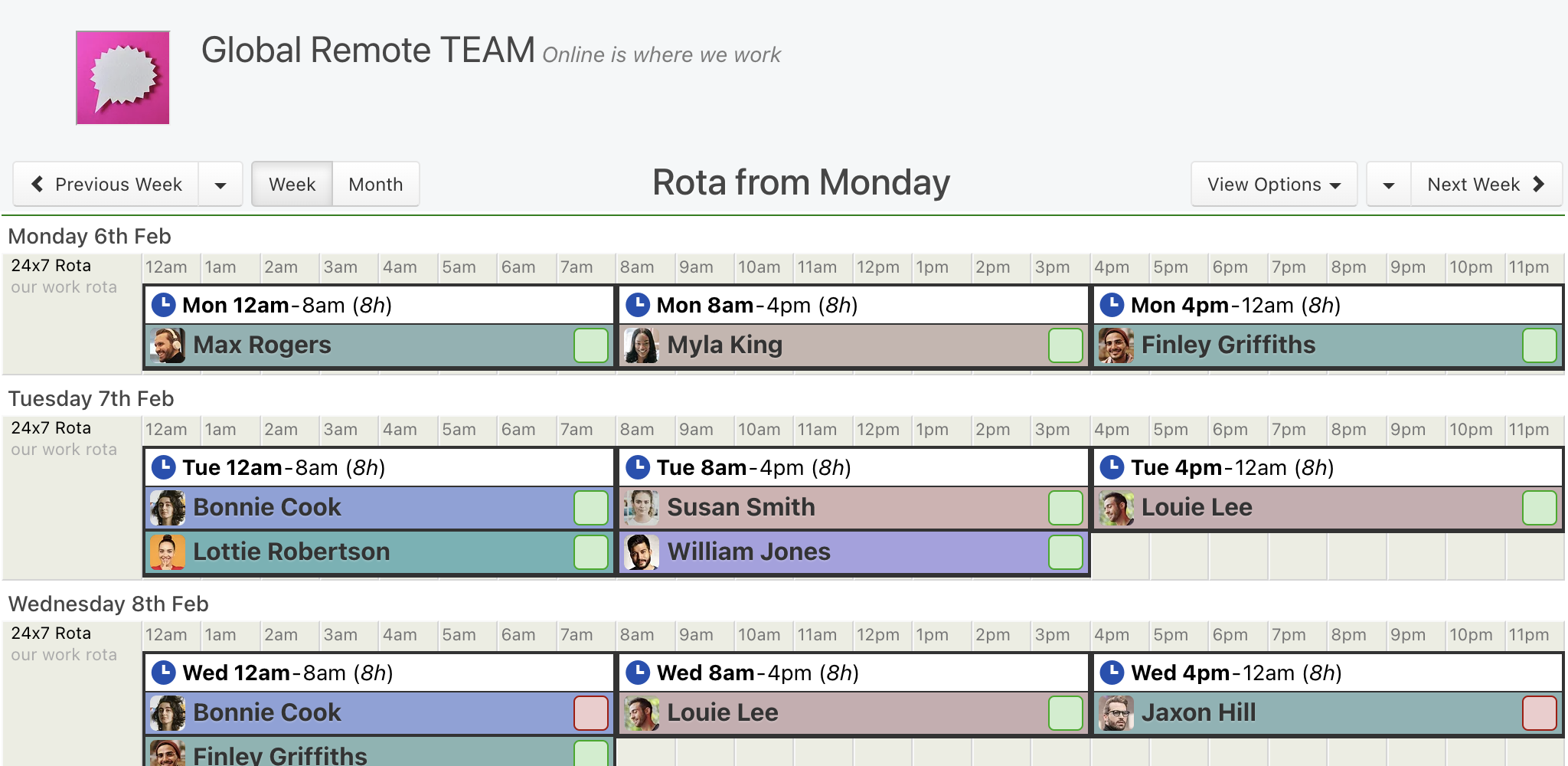Click William Jones' avatar photo
Viewport: 1568px width, 766px height.
(642, 552)
